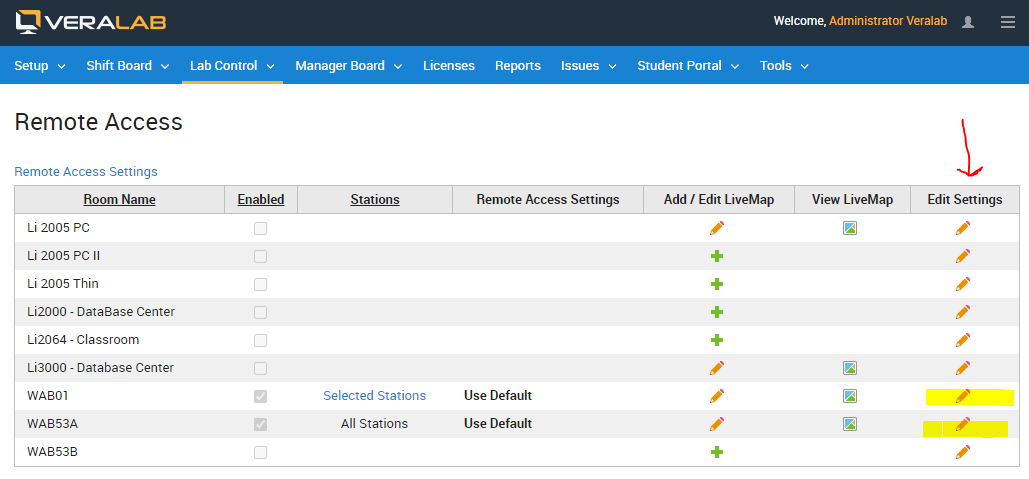
Task: Sort table by Enabled header
Action: (261, 199)
